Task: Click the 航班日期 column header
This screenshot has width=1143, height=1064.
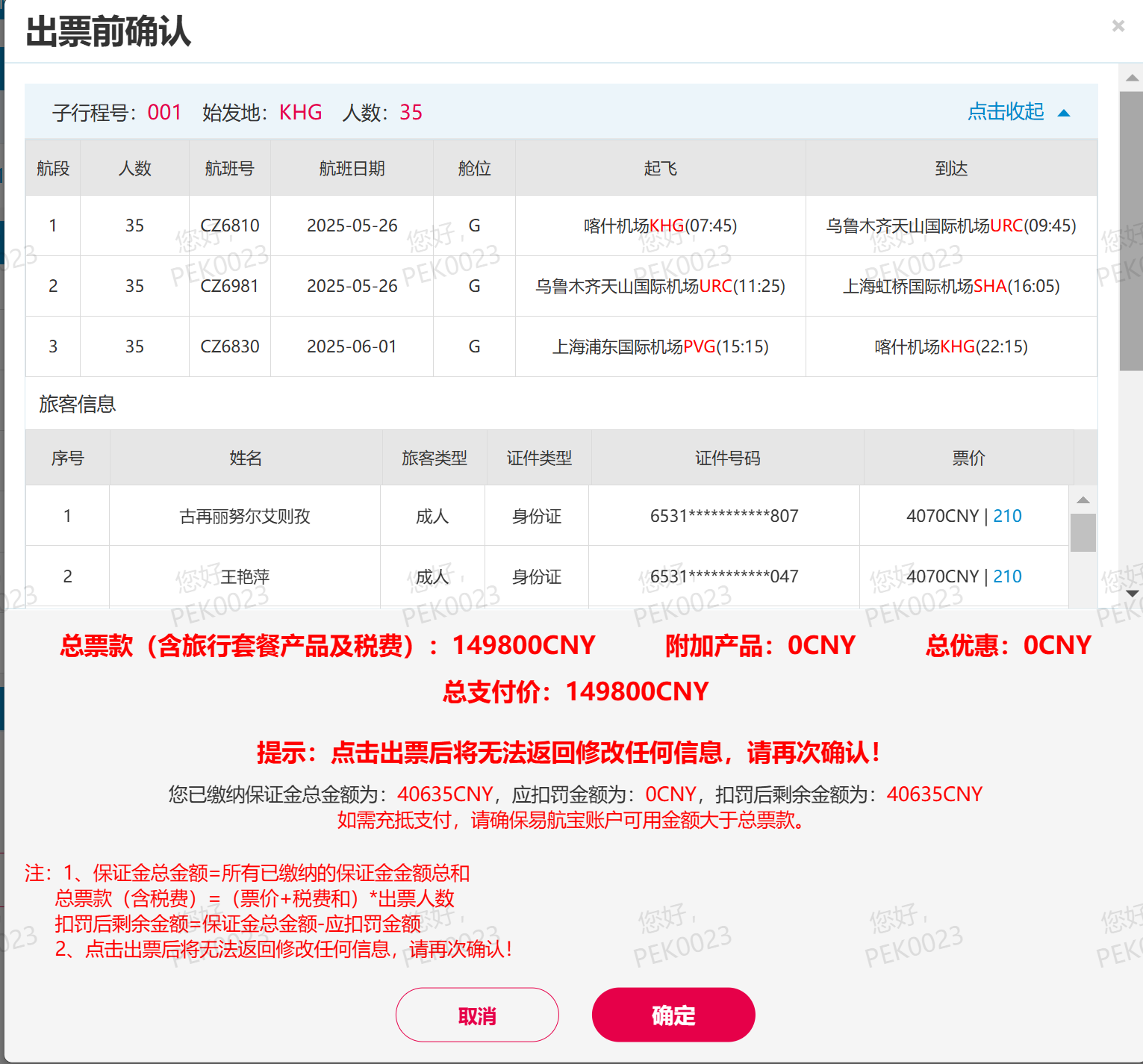Action: pos(352,169)
